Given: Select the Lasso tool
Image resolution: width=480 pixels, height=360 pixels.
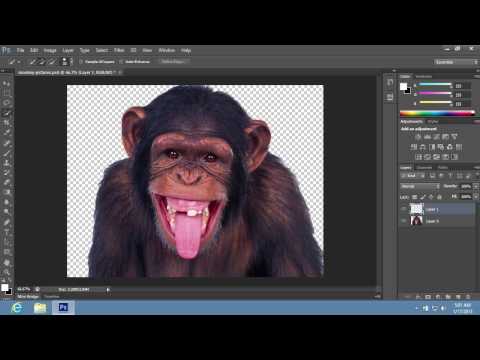Looking at the screenshot, I should [7, 103].
